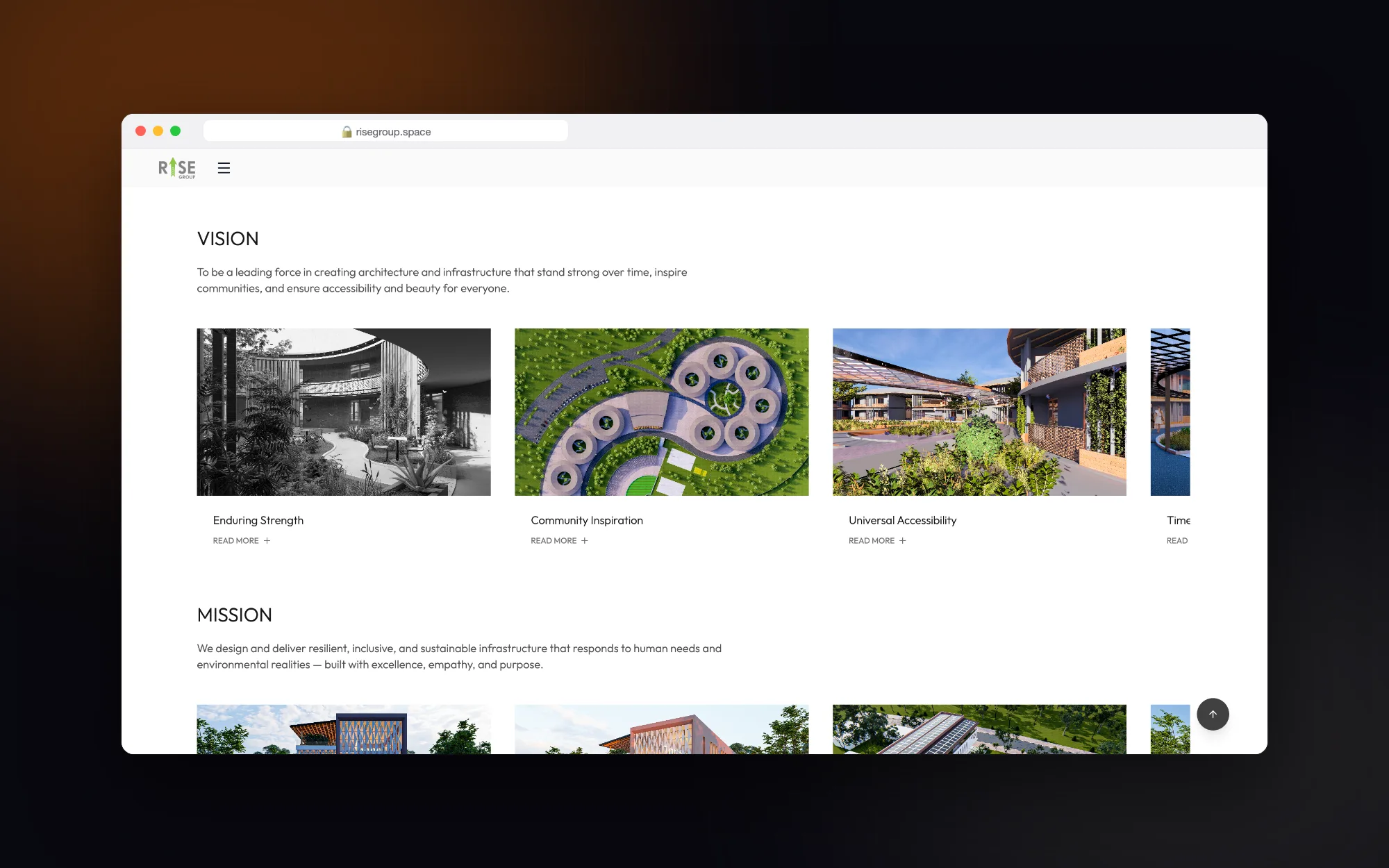Expand Read More under Universal Accessibility
The width and height of the screenshot is (1389, 868).
pos(877,540)
